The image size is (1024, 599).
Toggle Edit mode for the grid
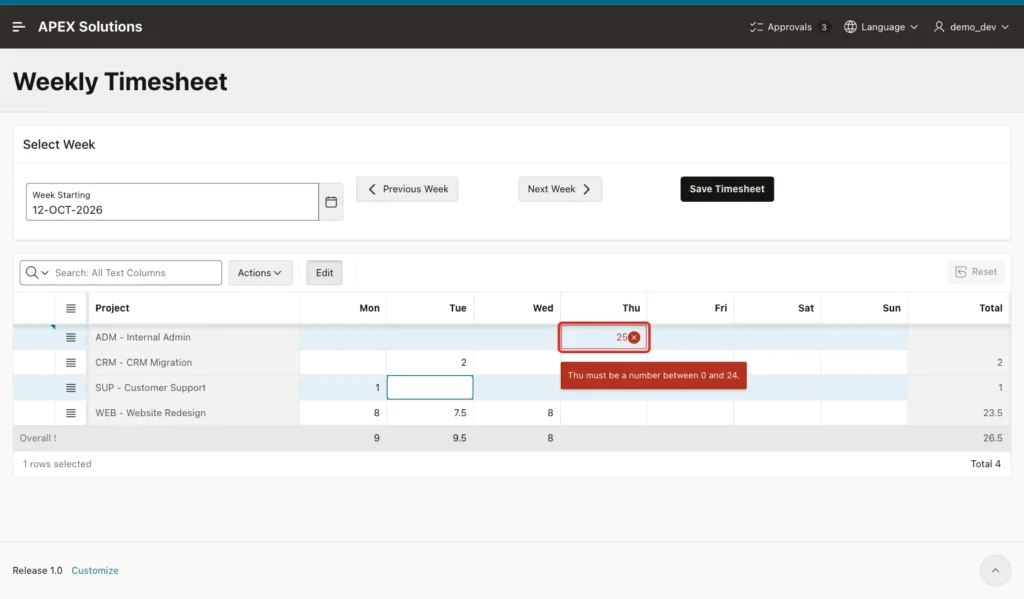325,272
